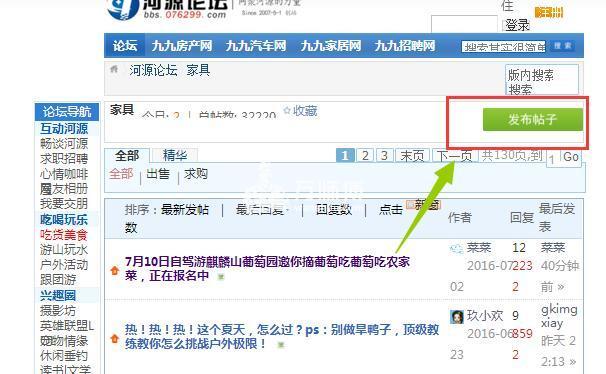Screen dimensions: 606x374
Task: Click the 登录 button
Action: point(517,26)
